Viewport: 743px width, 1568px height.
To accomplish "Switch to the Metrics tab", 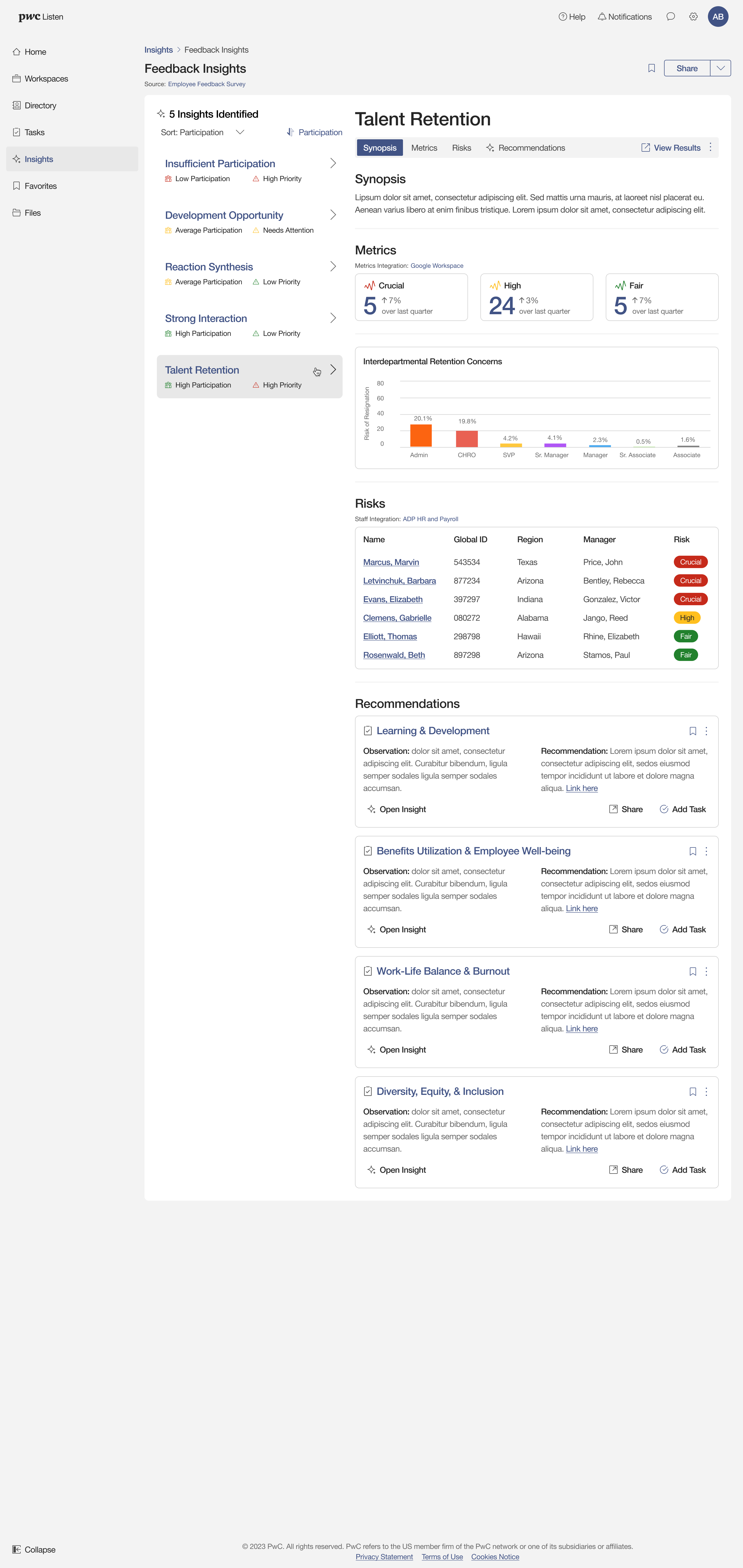I will 424,148.
